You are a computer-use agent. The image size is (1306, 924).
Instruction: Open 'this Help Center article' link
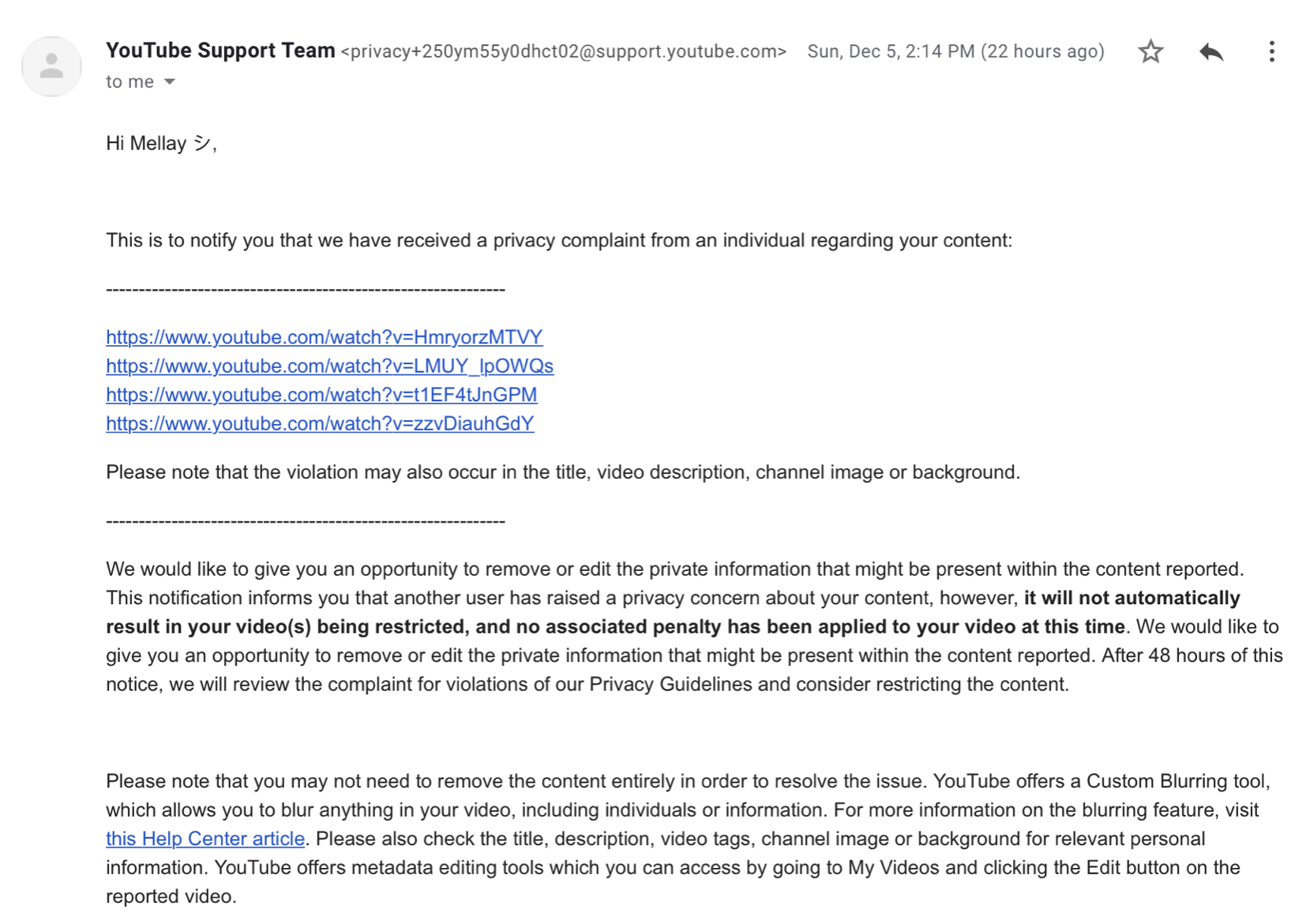point(205,839)
